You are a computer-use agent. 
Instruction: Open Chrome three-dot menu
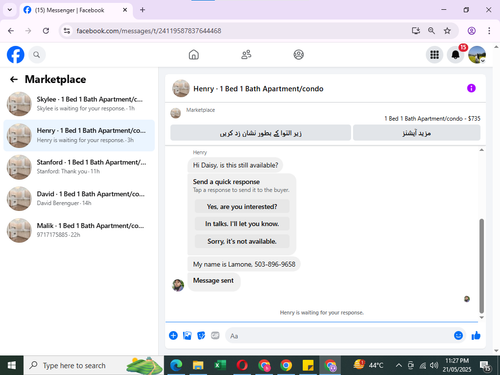point(489,31)
